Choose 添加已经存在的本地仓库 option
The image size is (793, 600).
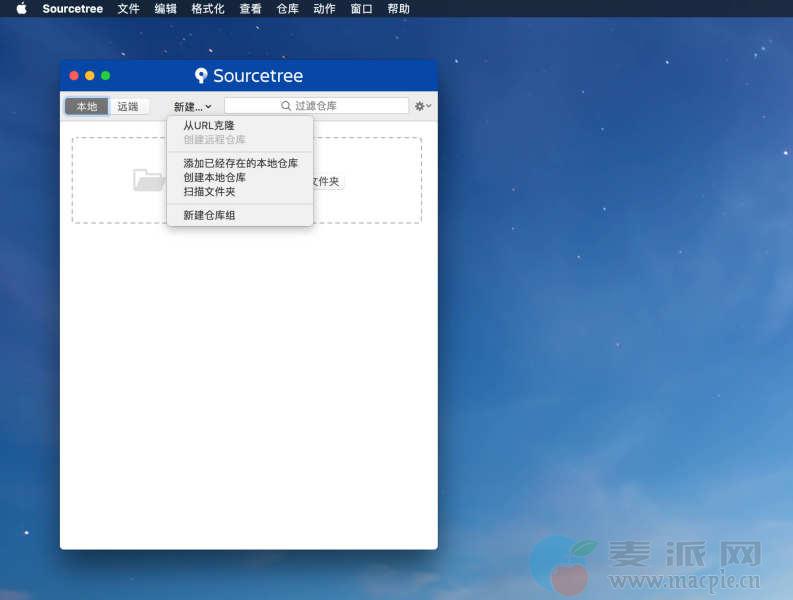[240, 163]
